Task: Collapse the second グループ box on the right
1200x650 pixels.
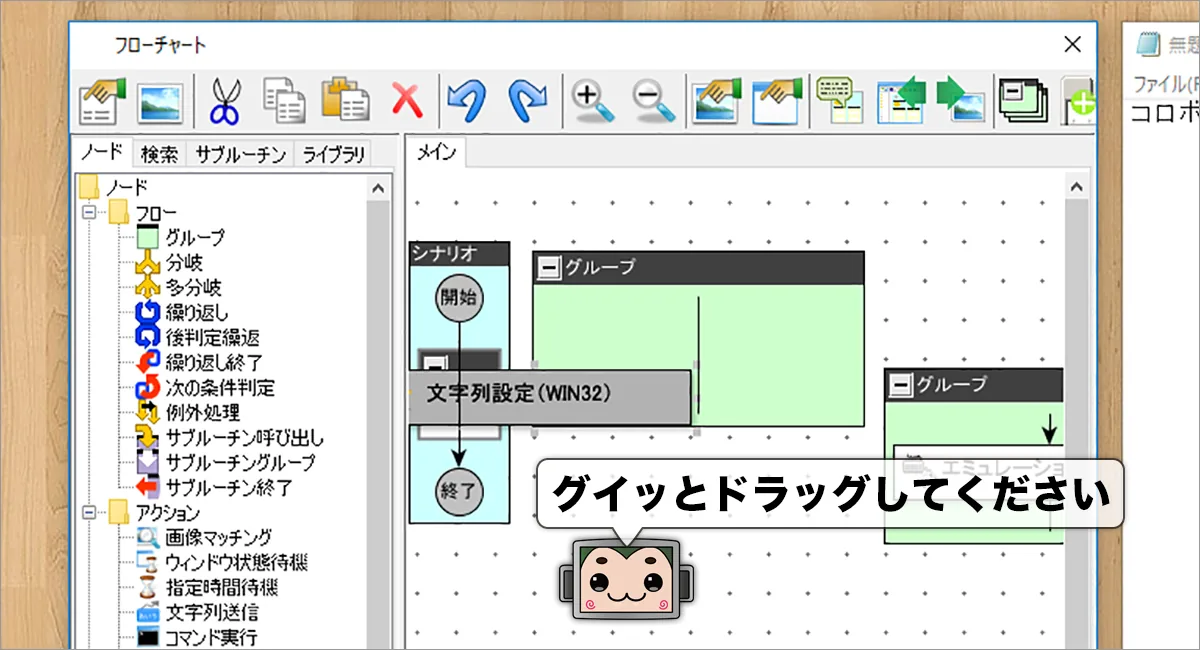Action: (x=901, y=385)
